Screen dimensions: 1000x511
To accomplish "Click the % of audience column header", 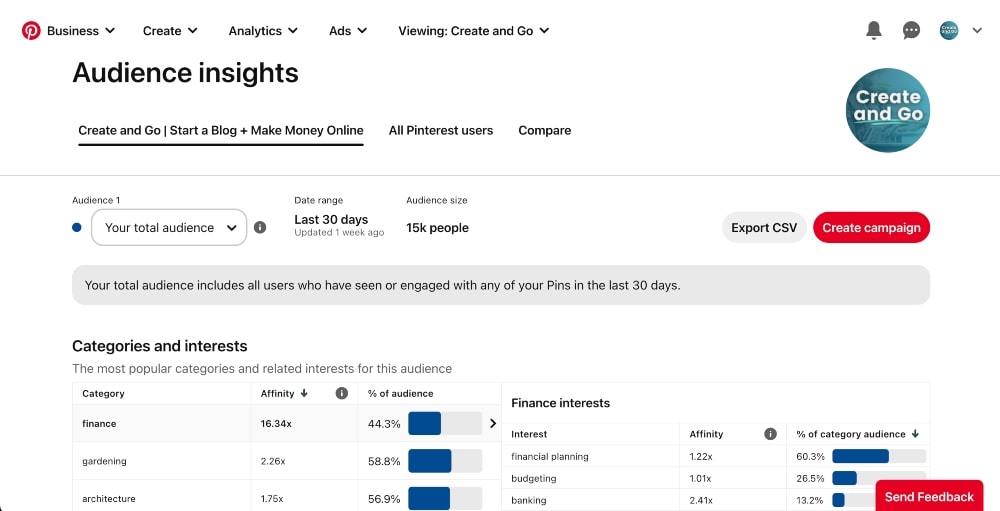I will [401, 394].
